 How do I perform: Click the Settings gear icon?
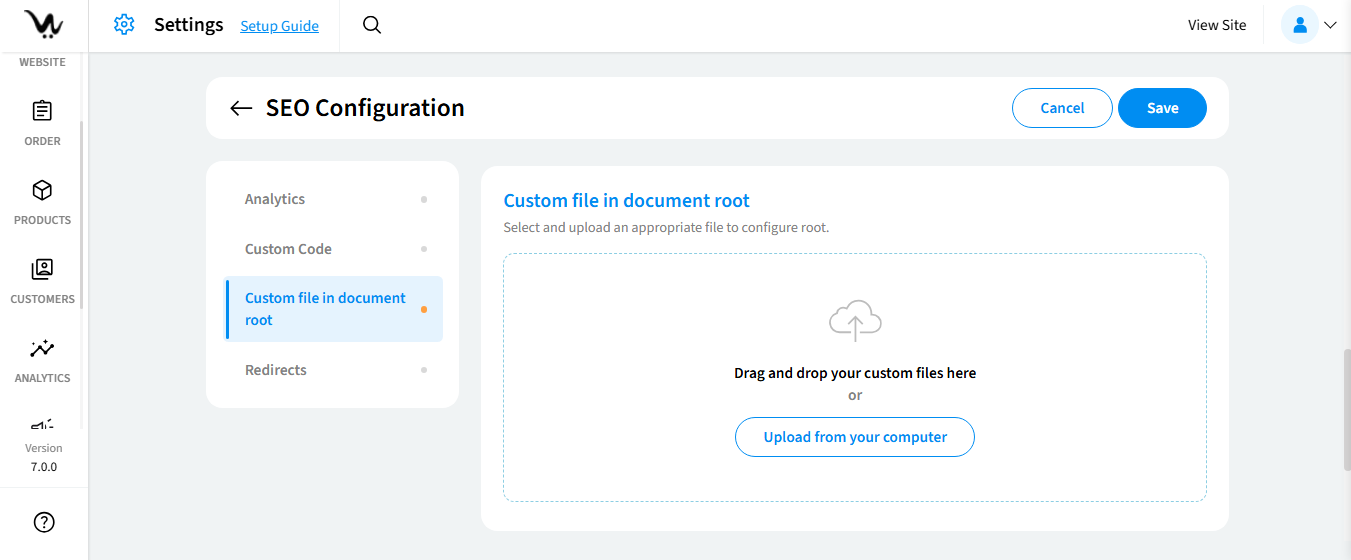(124, 25)
